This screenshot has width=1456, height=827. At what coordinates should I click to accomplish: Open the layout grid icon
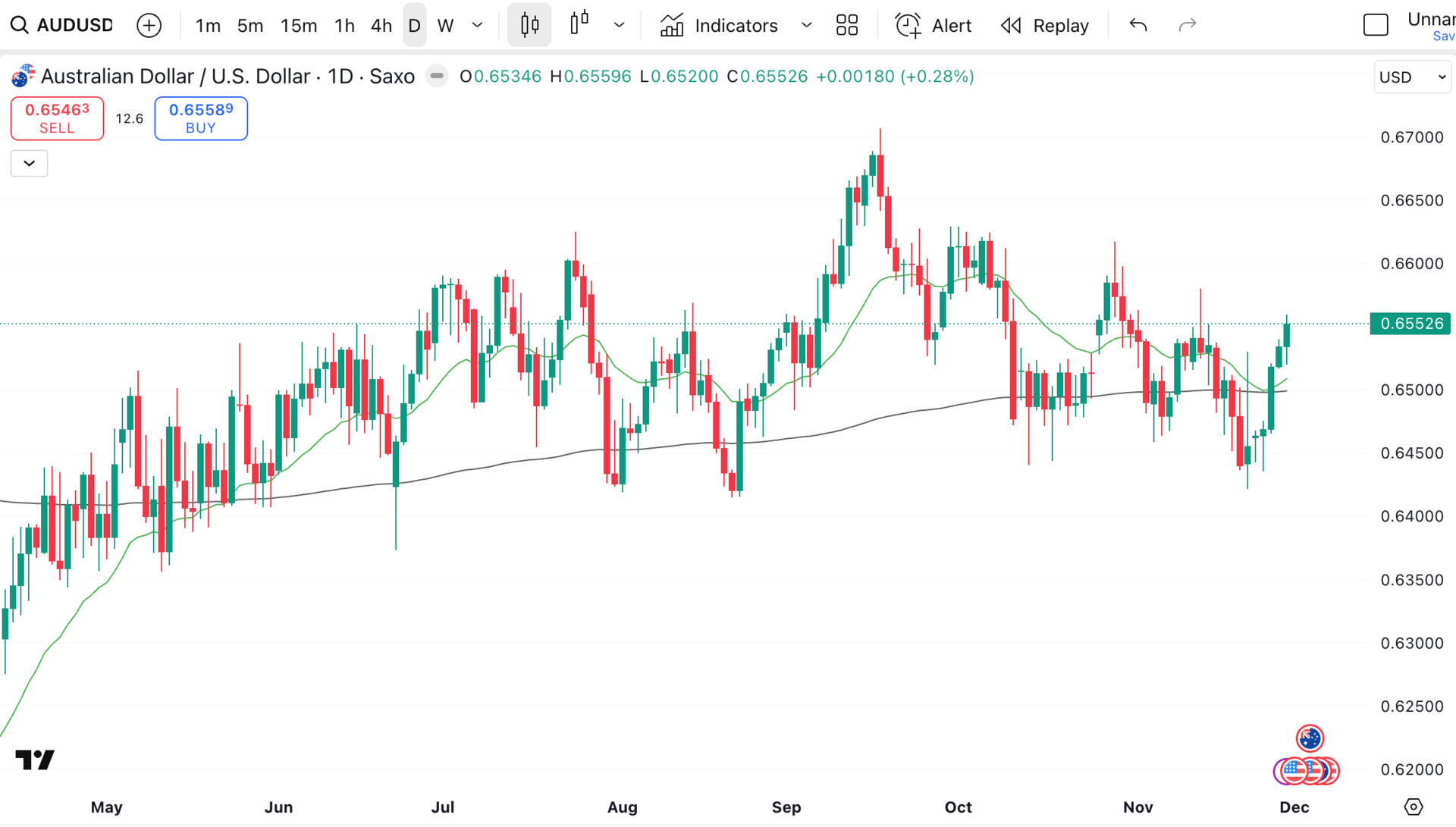(x=846, y=25)
